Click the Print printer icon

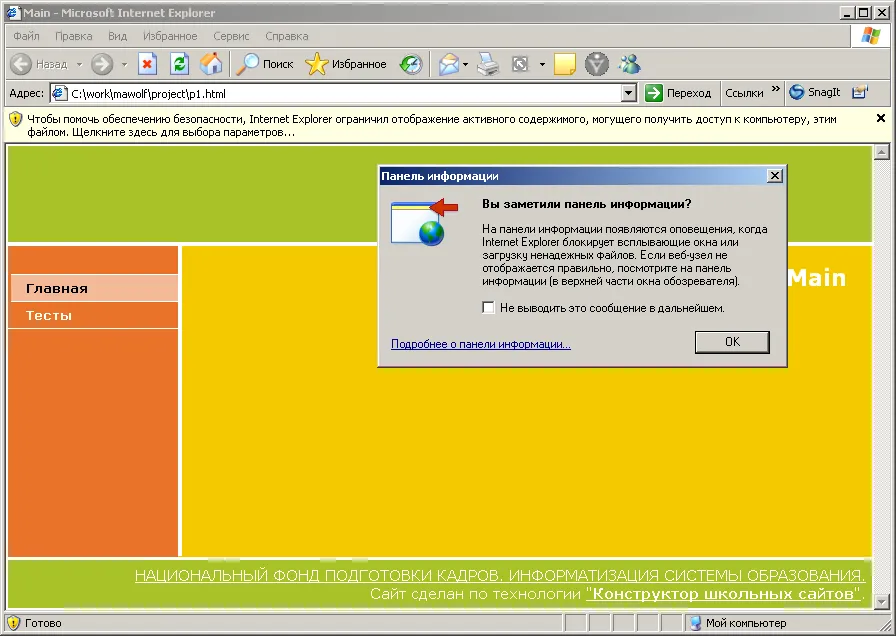pyautogui.click(x=488, y=64)
